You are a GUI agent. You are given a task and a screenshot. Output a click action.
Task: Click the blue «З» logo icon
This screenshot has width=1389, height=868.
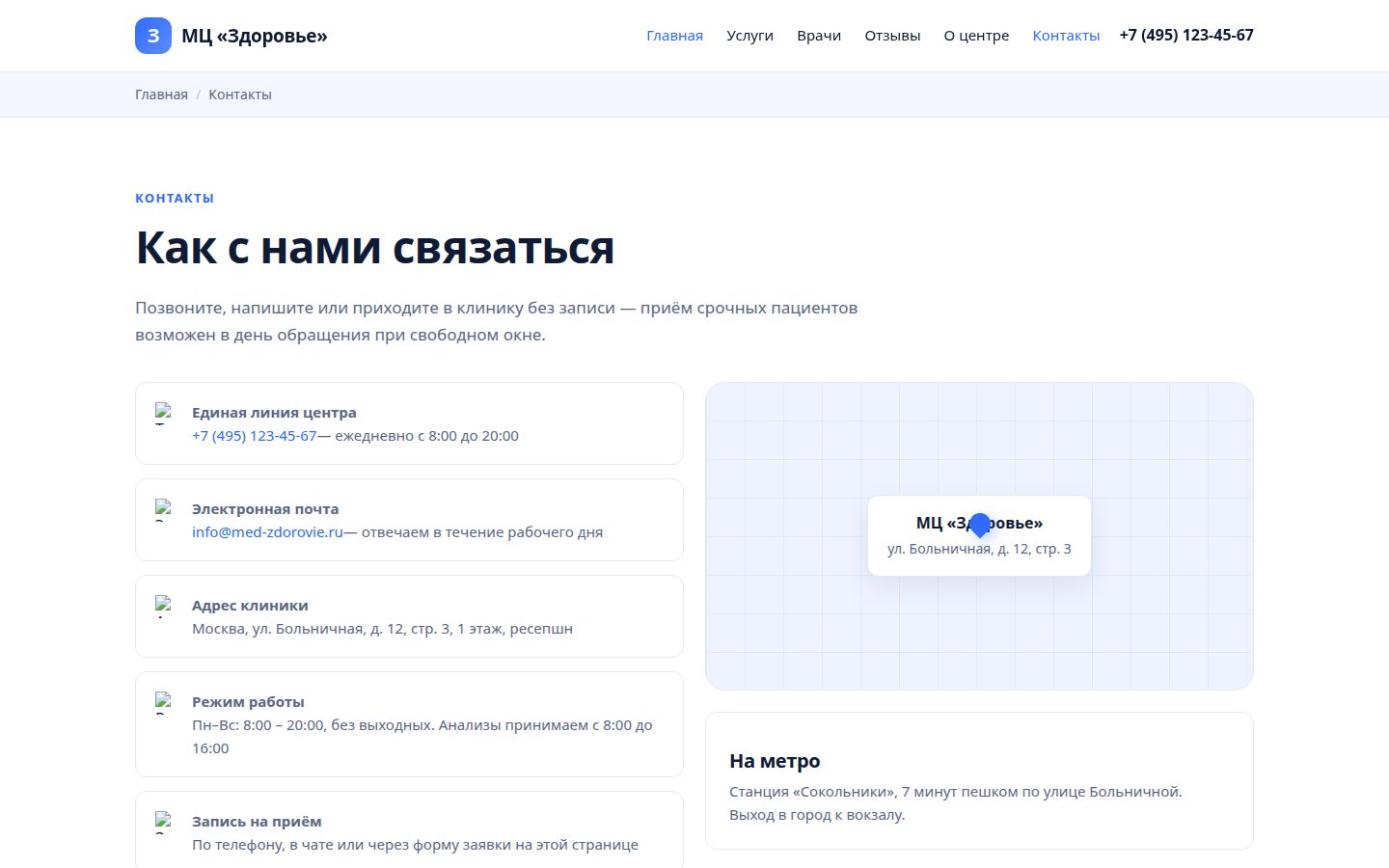pos(153,36)
